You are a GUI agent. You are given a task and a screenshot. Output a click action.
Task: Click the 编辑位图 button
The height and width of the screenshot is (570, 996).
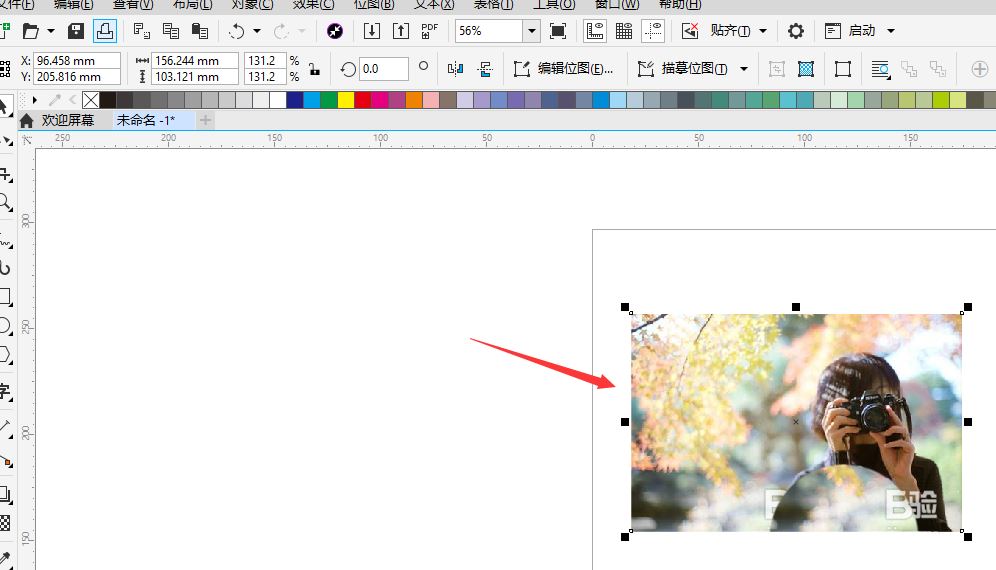(564, 69)
